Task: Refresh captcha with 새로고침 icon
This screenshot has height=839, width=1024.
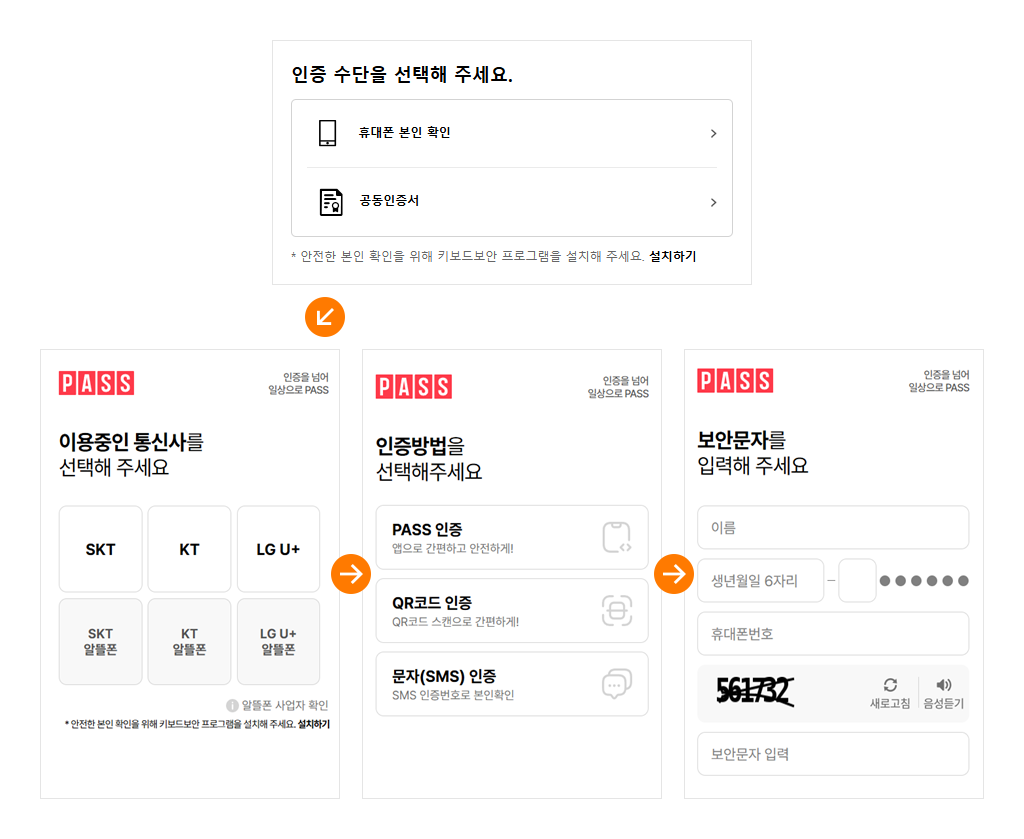Action: coord(890,685)
